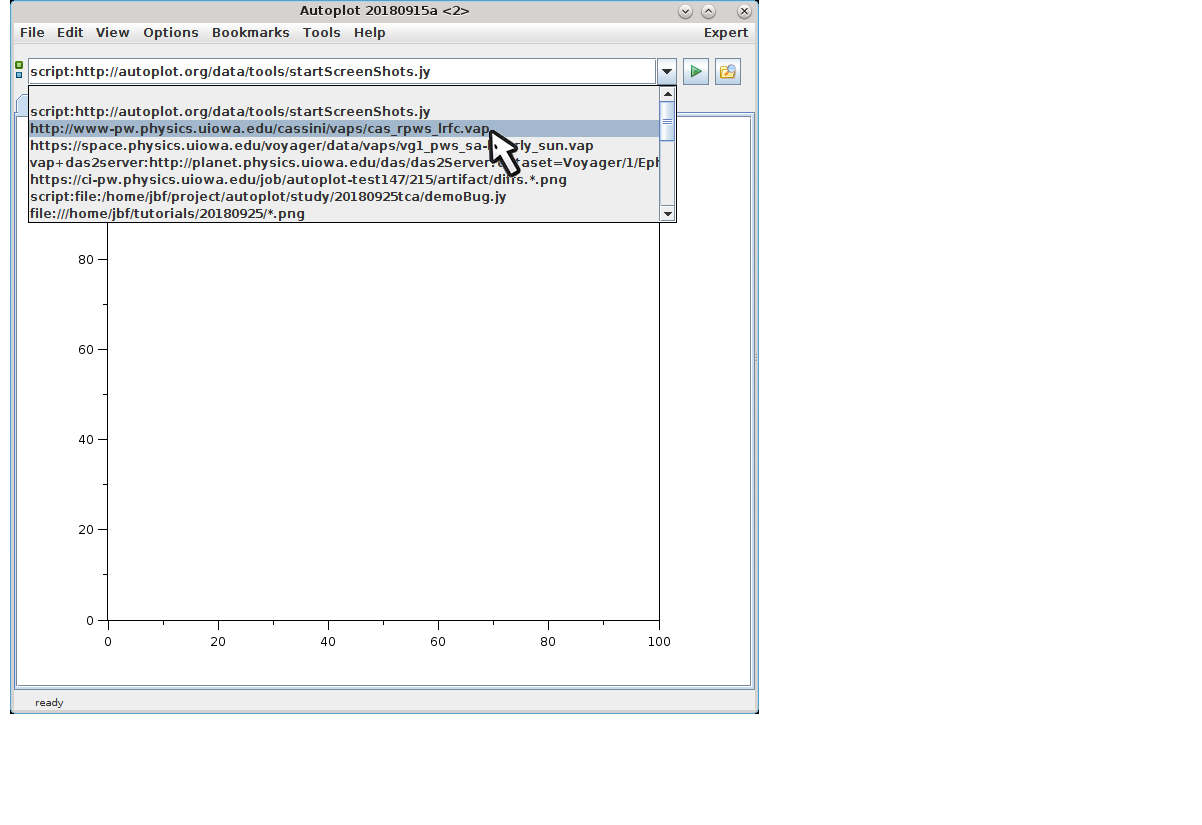
Task: Open the Edit menu
Action: tap(70, 33)
